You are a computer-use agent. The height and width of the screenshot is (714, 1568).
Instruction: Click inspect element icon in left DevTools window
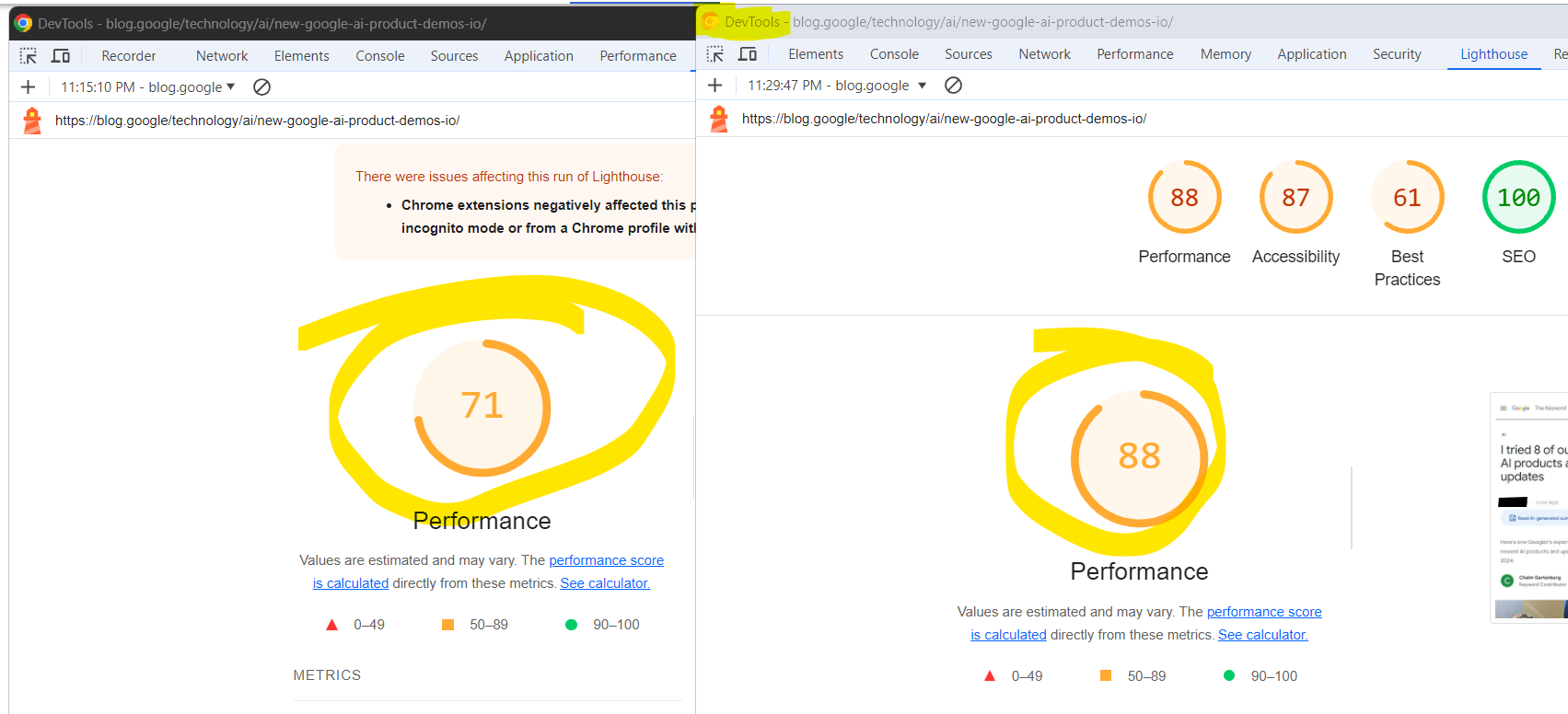pyautogui.click(x=29, y=56)
